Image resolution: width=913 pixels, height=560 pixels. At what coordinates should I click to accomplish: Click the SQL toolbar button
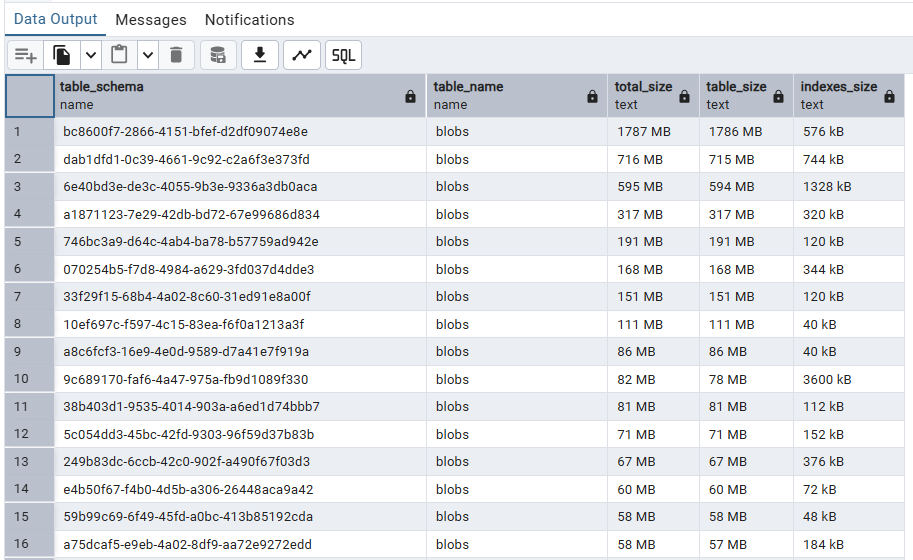tap(343, 55)
